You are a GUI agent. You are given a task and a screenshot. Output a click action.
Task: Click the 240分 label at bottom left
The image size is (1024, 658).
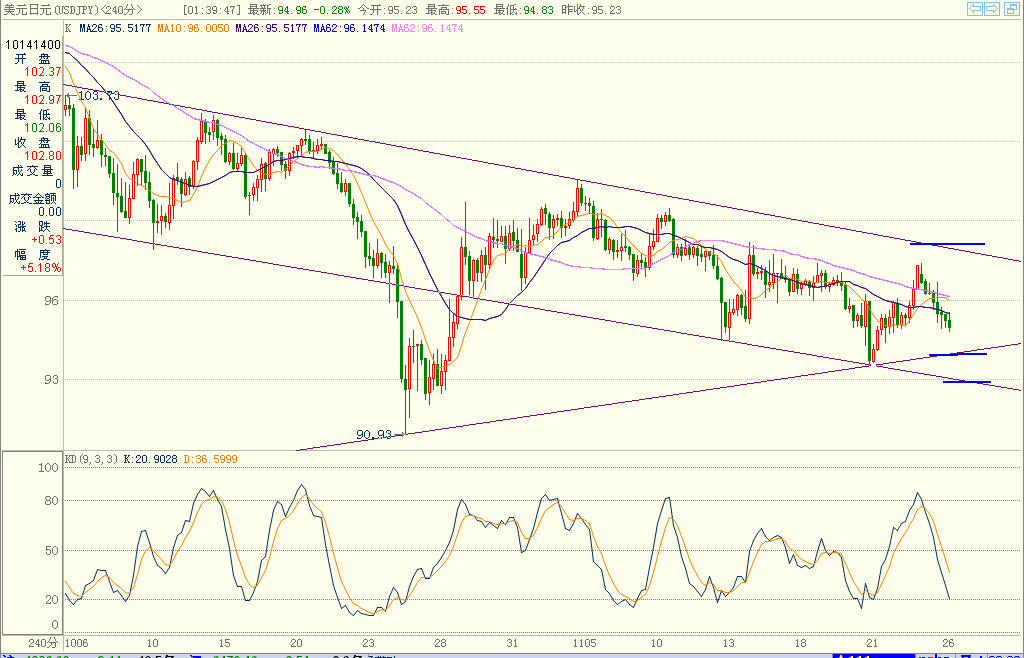point(43,644)
